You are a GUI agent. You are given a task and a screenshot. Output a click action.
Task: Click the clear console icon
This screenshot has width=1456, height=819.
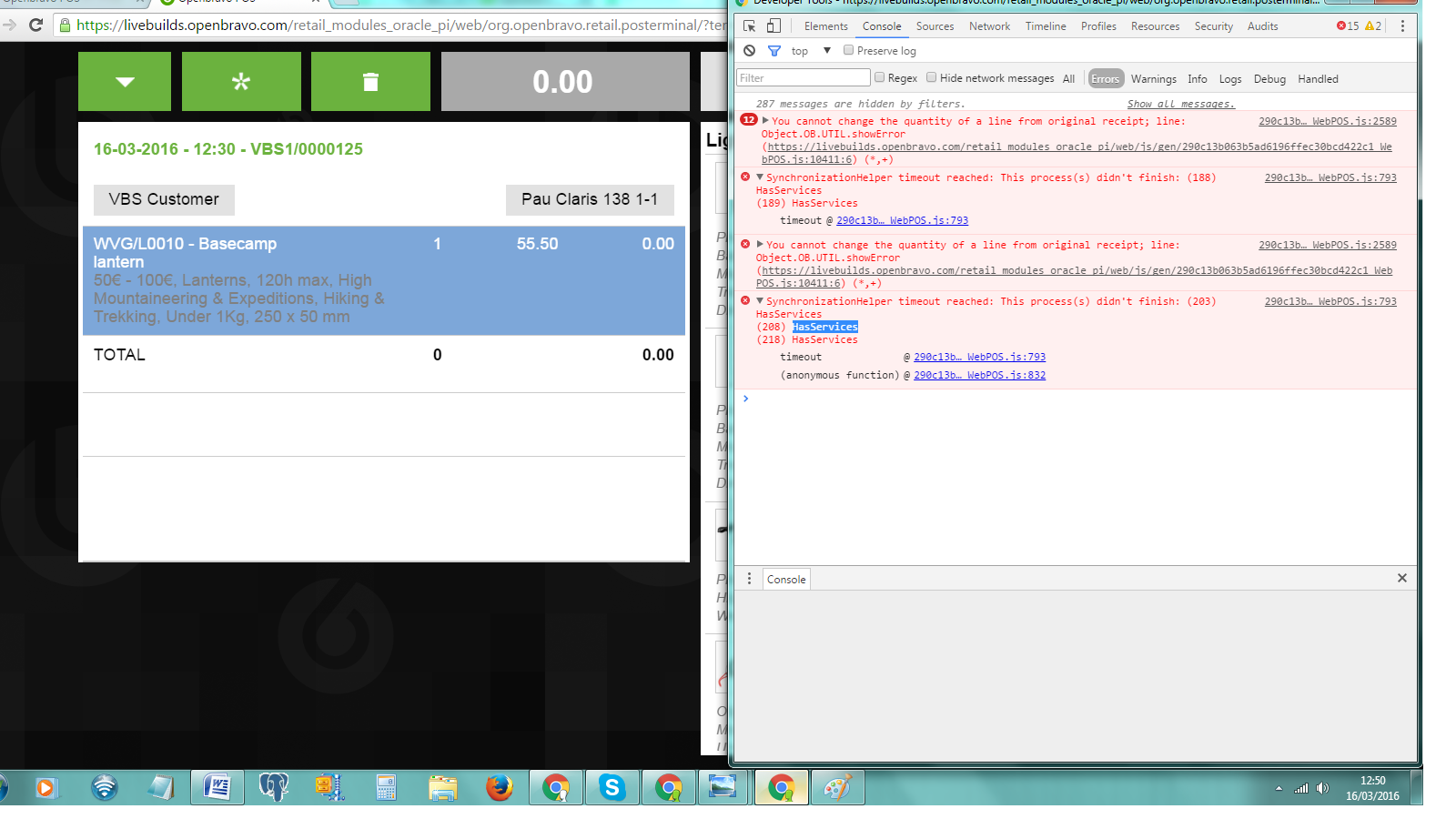point(749,51)
